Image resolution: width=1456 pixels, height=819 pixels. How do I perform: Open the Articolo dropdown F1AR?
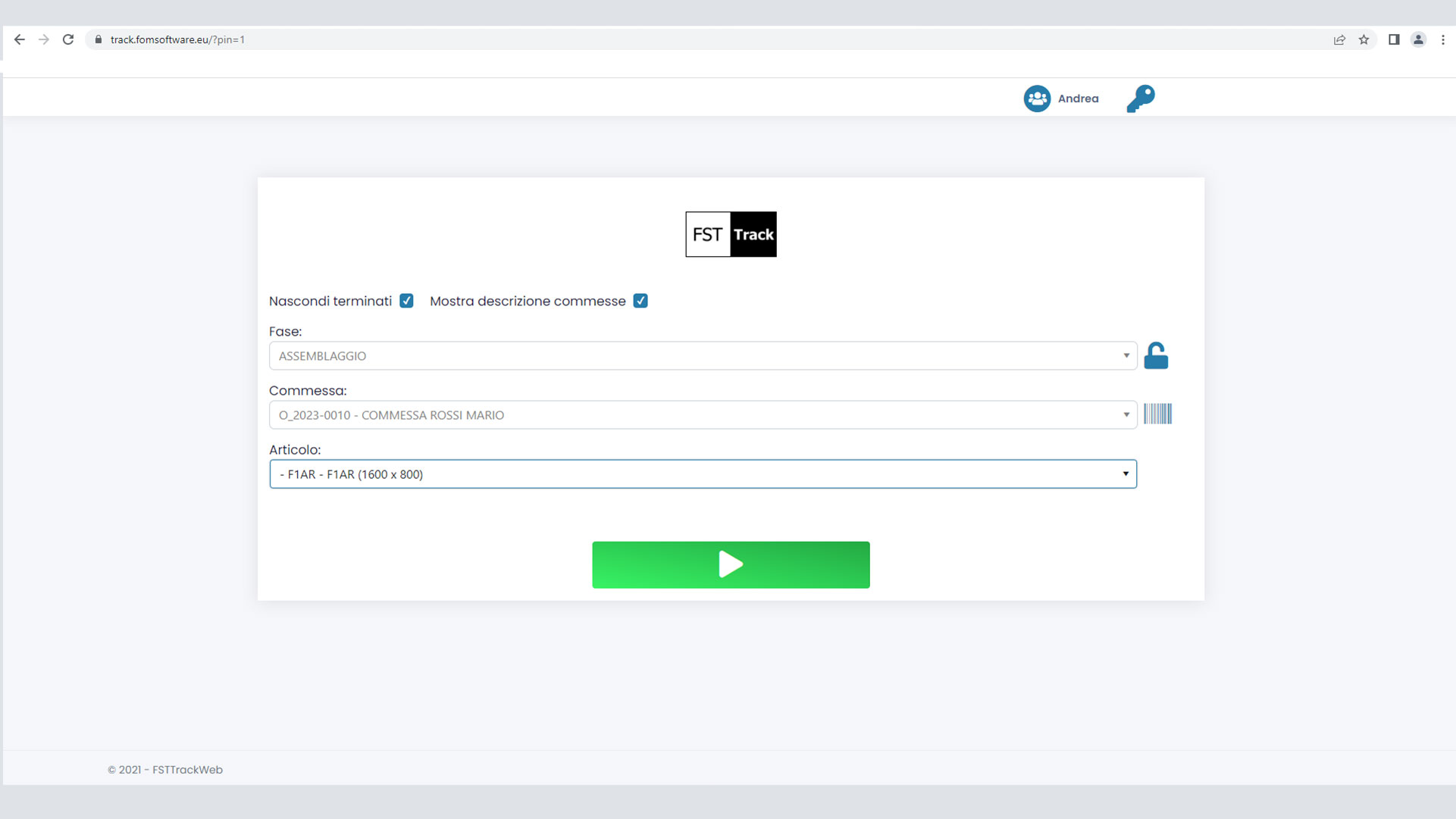703,474
